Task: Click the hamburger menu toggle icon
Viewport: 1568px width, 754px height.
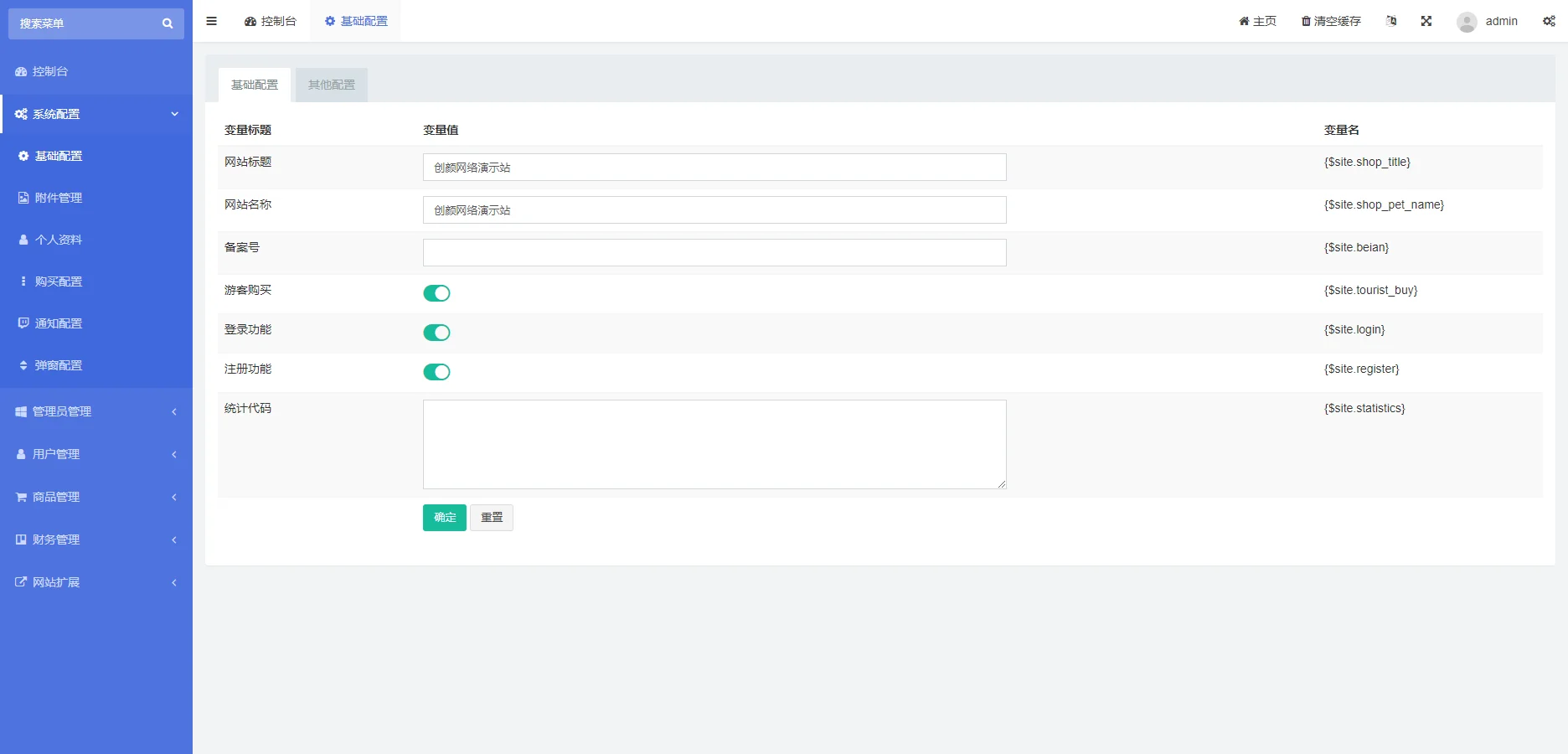Action: pos(211,21)
